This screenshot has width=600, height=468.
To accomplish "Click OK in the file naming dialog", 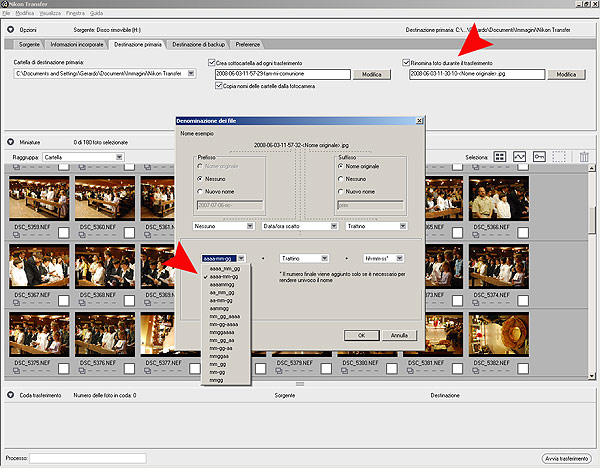I will [x=361, y=335].
